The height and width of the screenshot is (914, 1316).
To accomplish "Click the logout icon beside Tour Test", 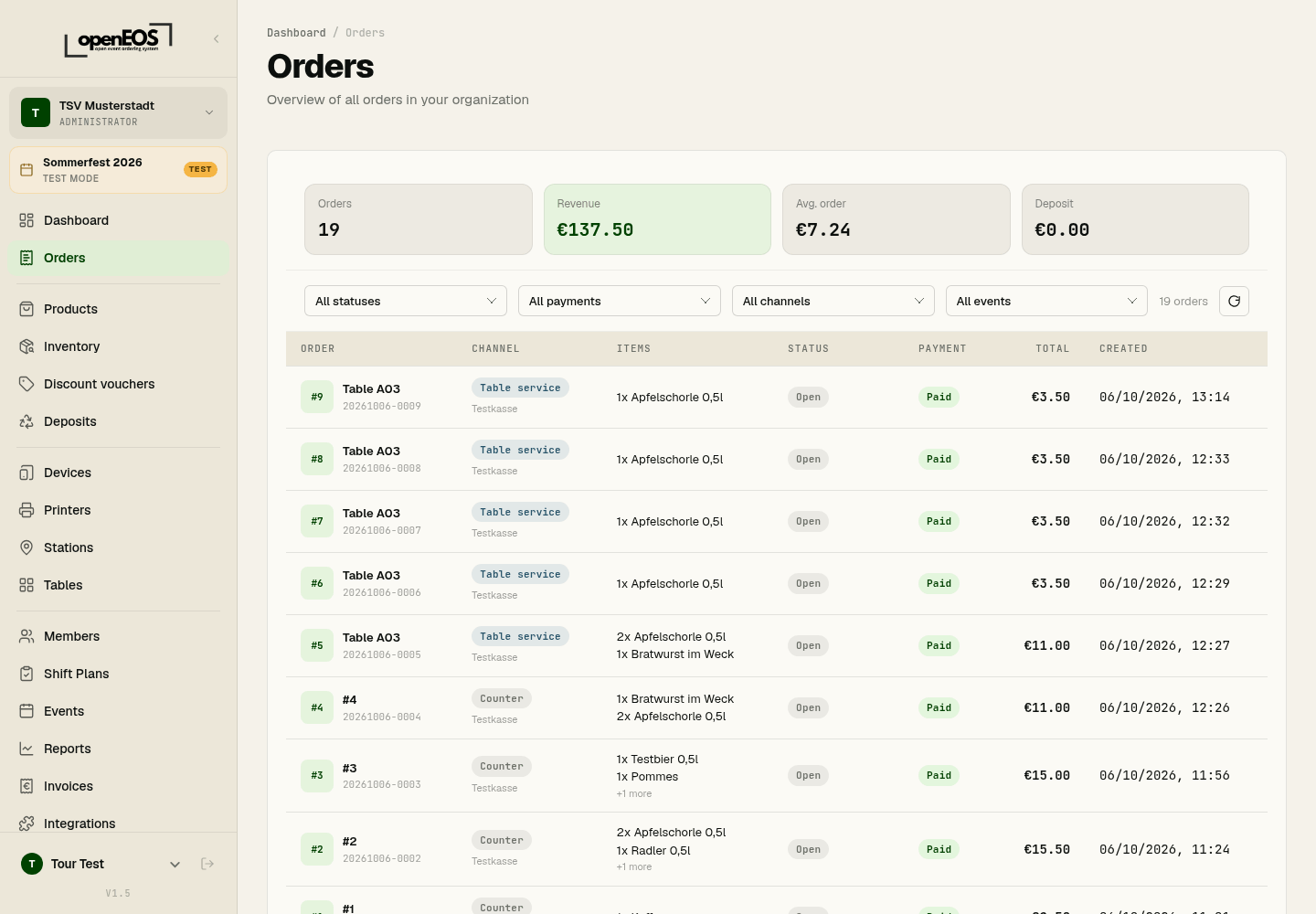I will (x=207, y=864).
